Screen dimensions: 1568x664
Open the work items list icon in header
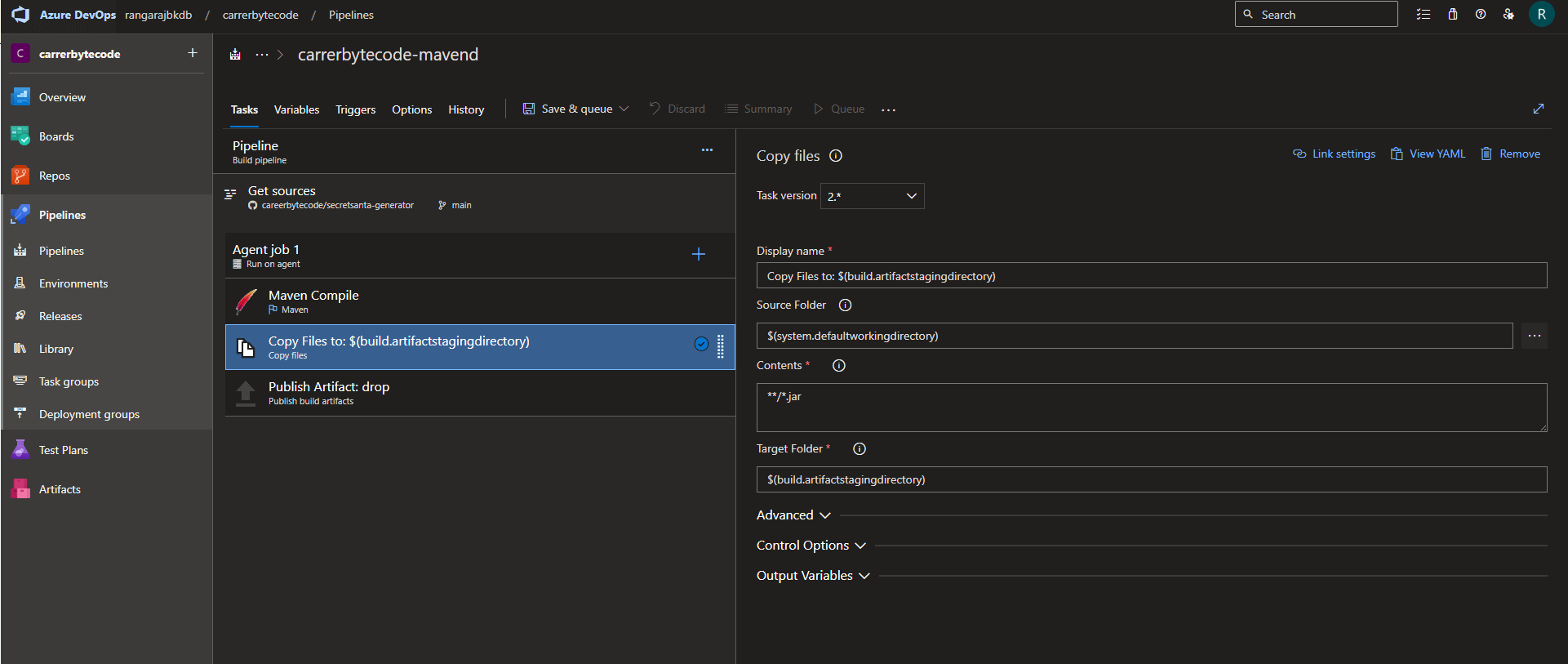click(1424, 15)
